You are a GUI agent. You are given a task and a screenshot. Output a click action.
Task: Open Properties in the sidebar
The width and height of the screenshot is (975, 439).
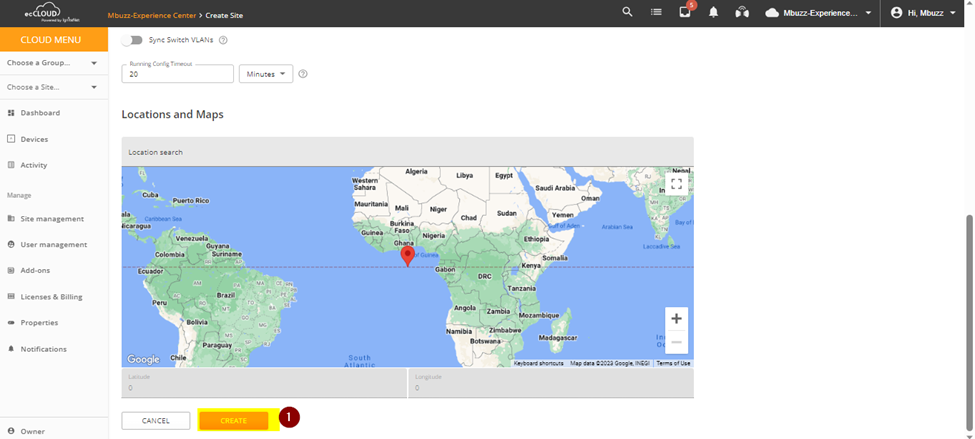pos(39,323)
